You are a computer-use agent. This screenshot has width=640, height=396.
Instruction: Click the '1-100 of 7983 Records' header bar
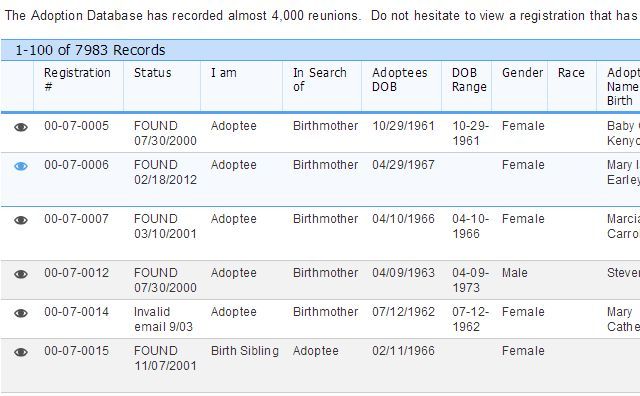pos(320,50)
